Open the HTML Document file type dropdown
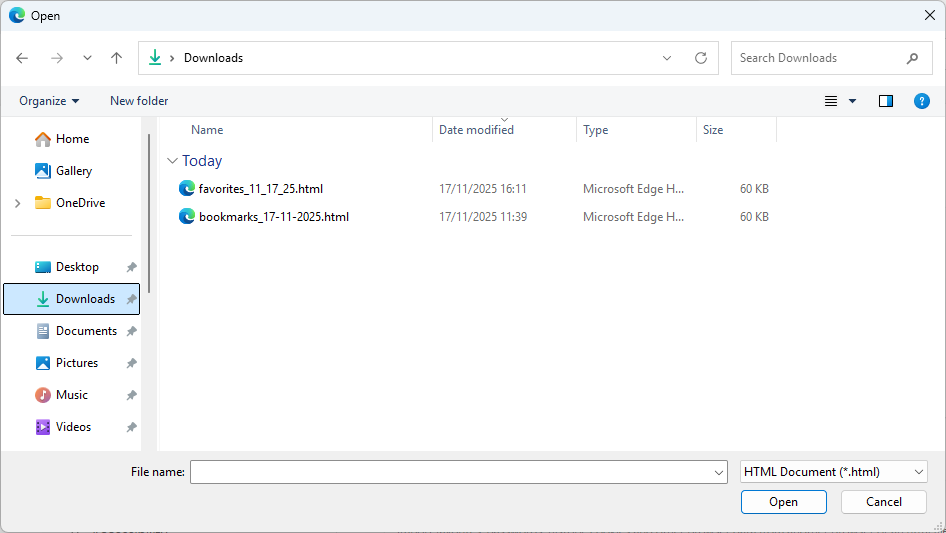Image resolution: width=946 pixels, height=533 pixels. (833, 472)
